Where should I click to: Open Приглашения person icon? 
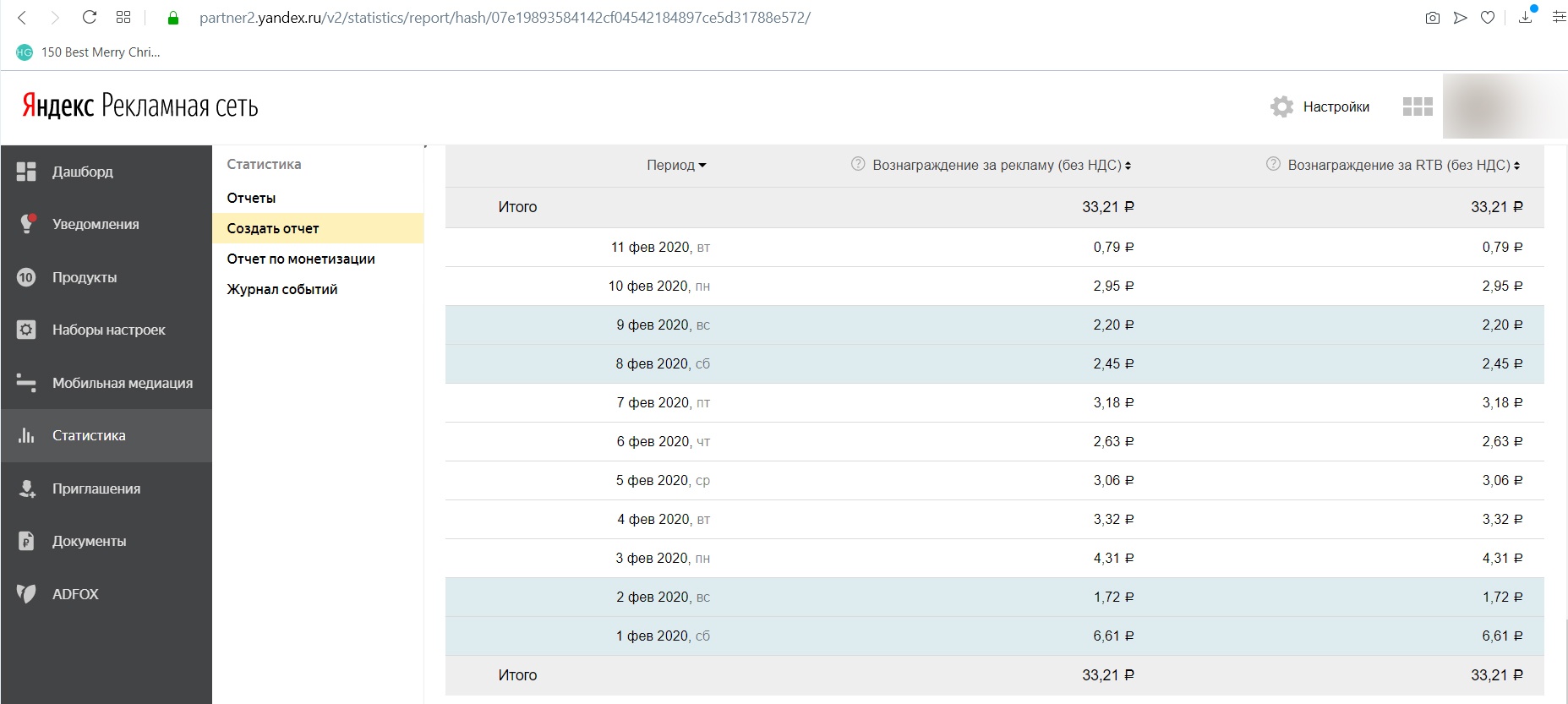(27, 488)
